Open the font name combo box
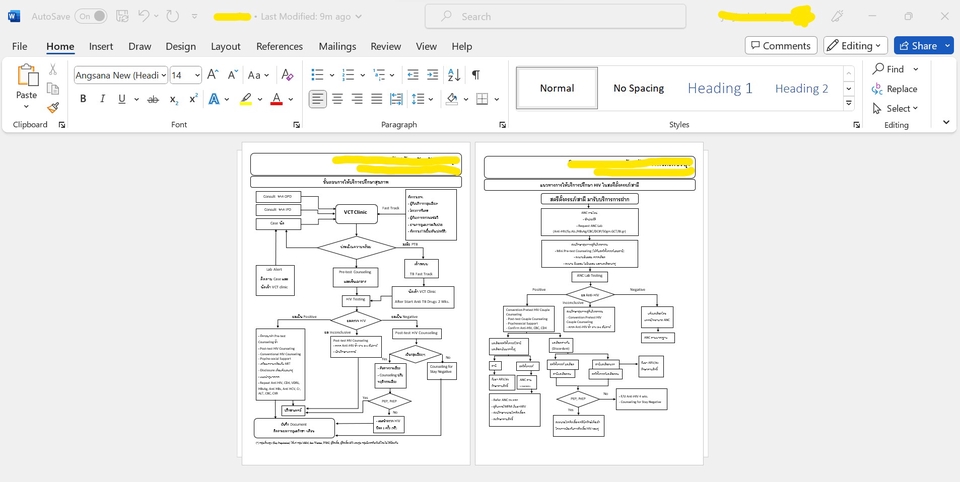960x482 pixels. 121,75
